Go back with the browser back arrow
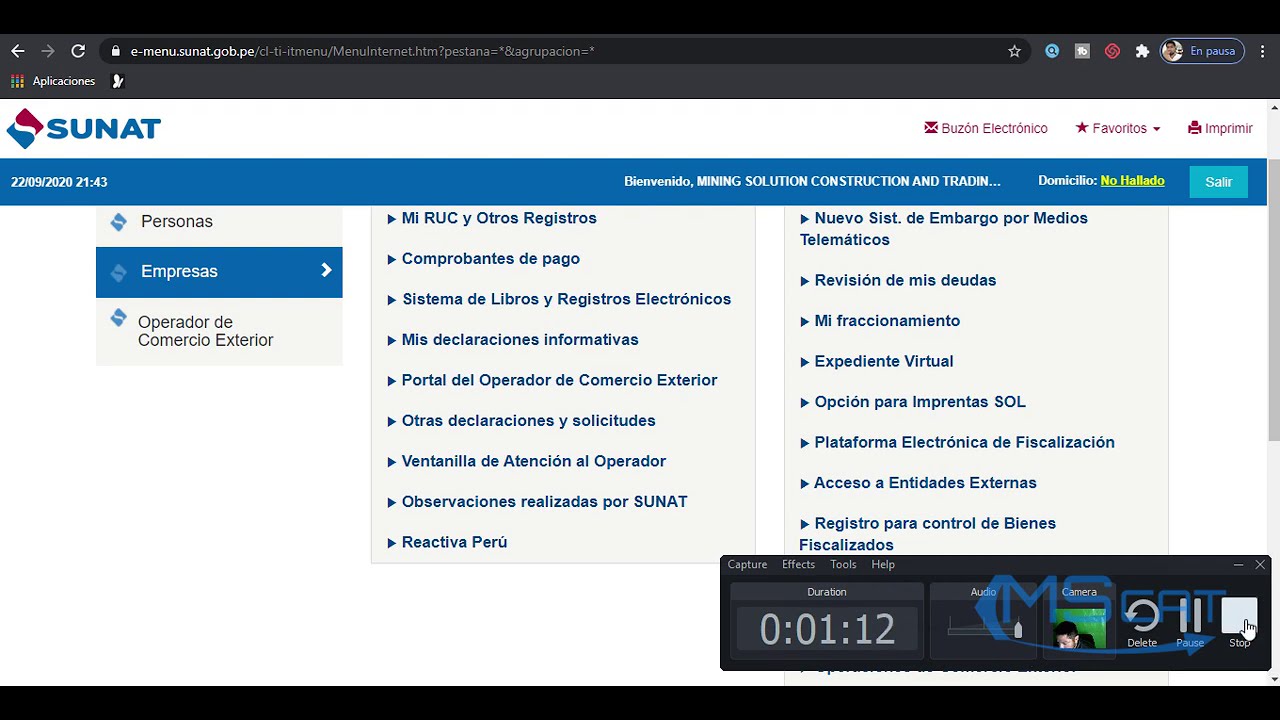The image size is (1280, 720). [18, 51]
